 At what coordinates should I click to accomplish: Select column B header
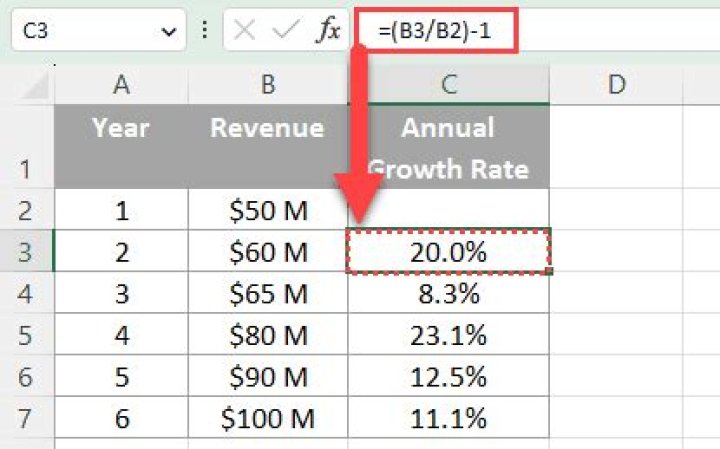point(267,85)
